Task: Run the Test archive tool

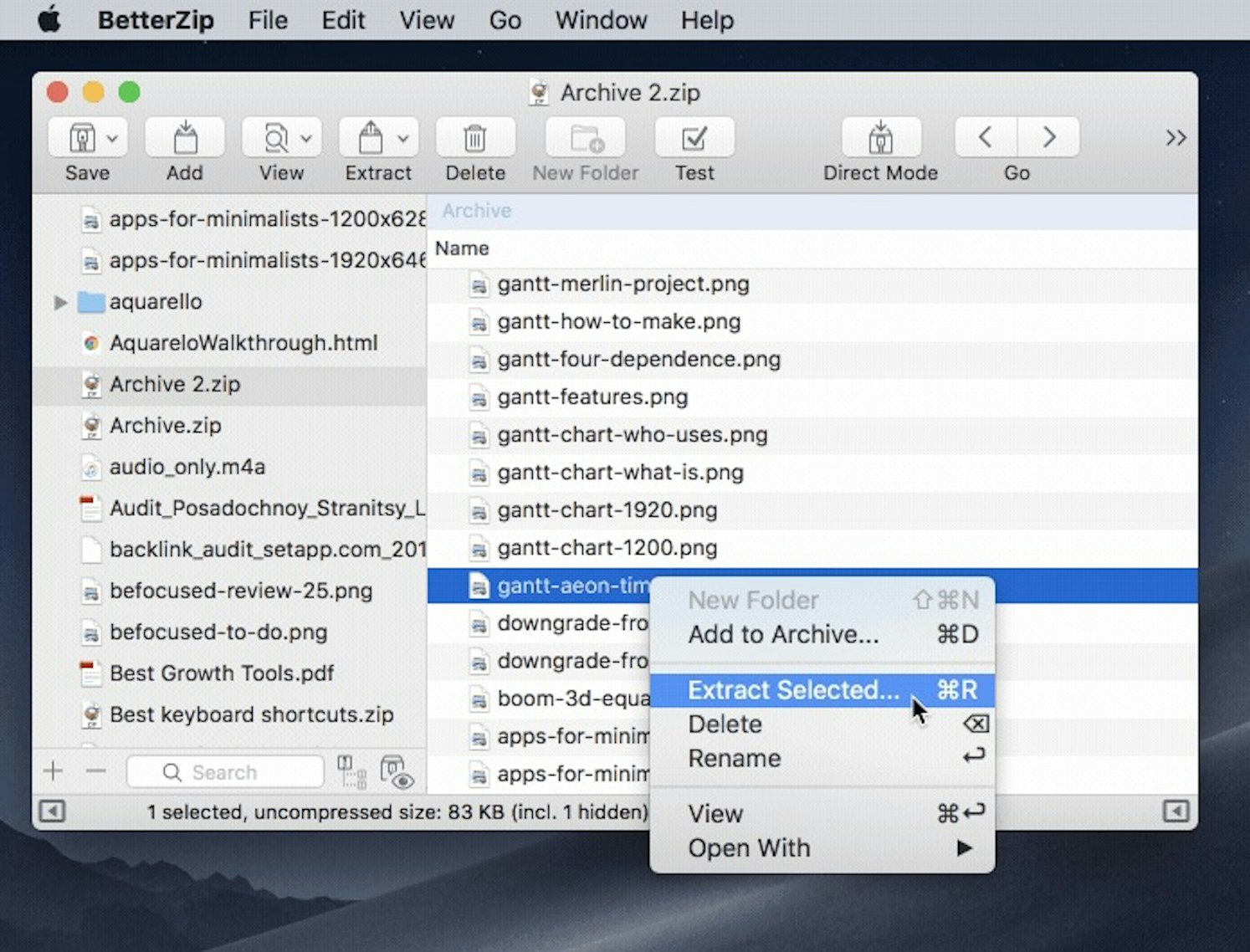Action: [693, 138]
